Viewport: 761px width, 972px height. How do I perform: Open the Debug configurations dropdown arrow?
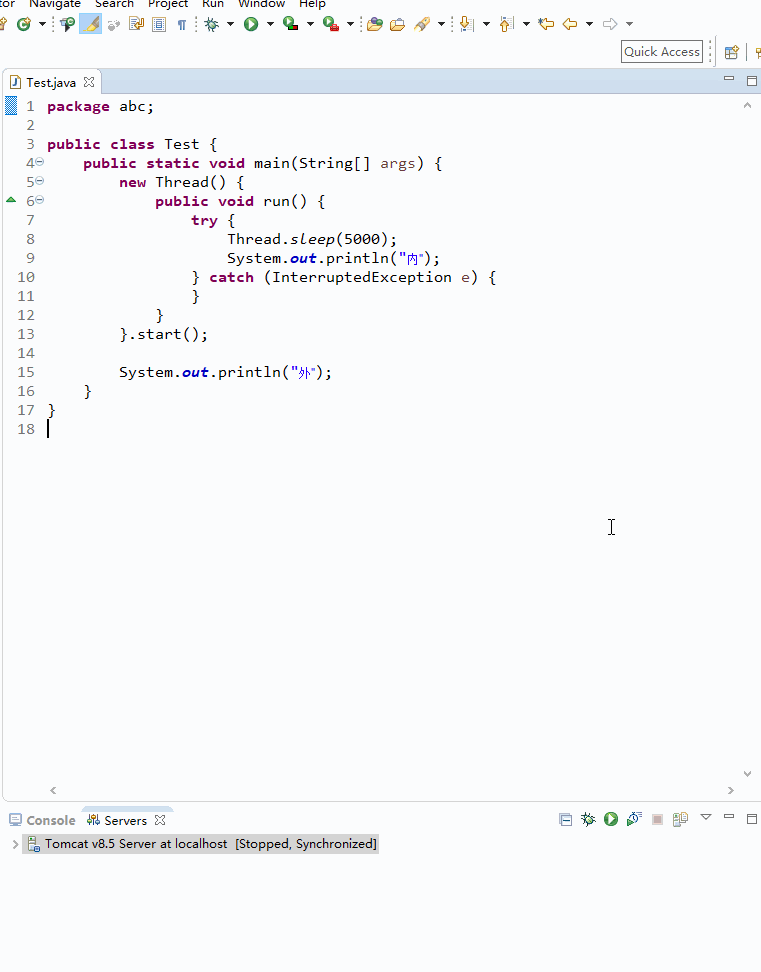pos(231,24)
